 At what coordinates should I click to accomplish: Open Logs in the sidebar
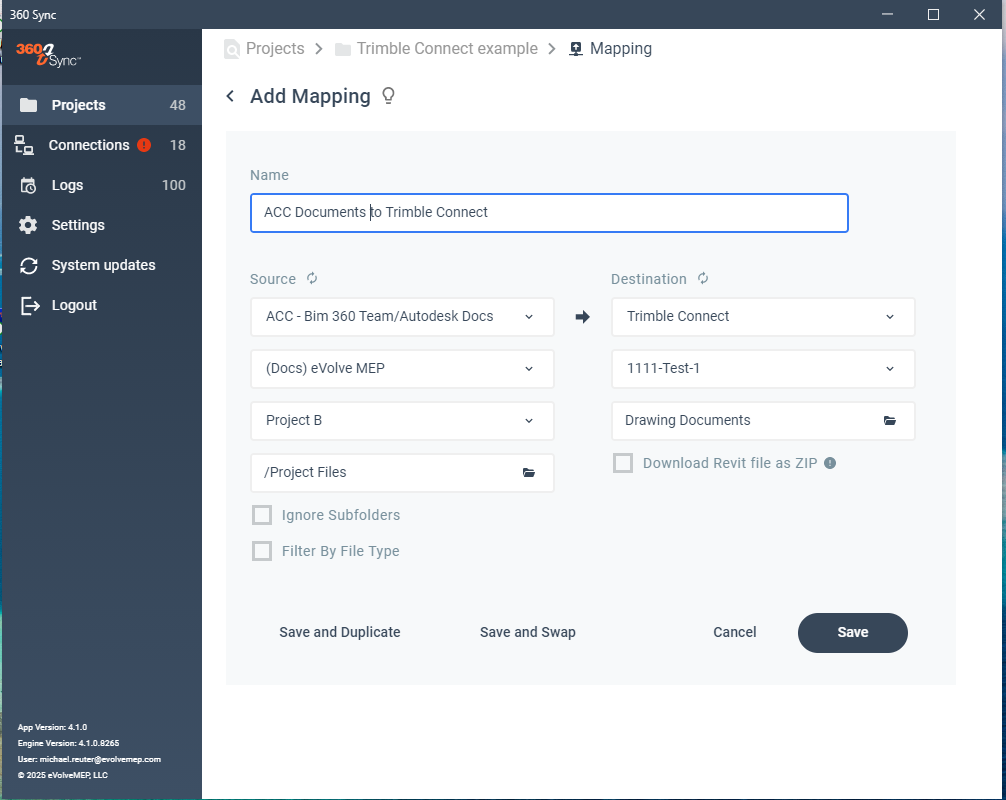tap(102, 185)
